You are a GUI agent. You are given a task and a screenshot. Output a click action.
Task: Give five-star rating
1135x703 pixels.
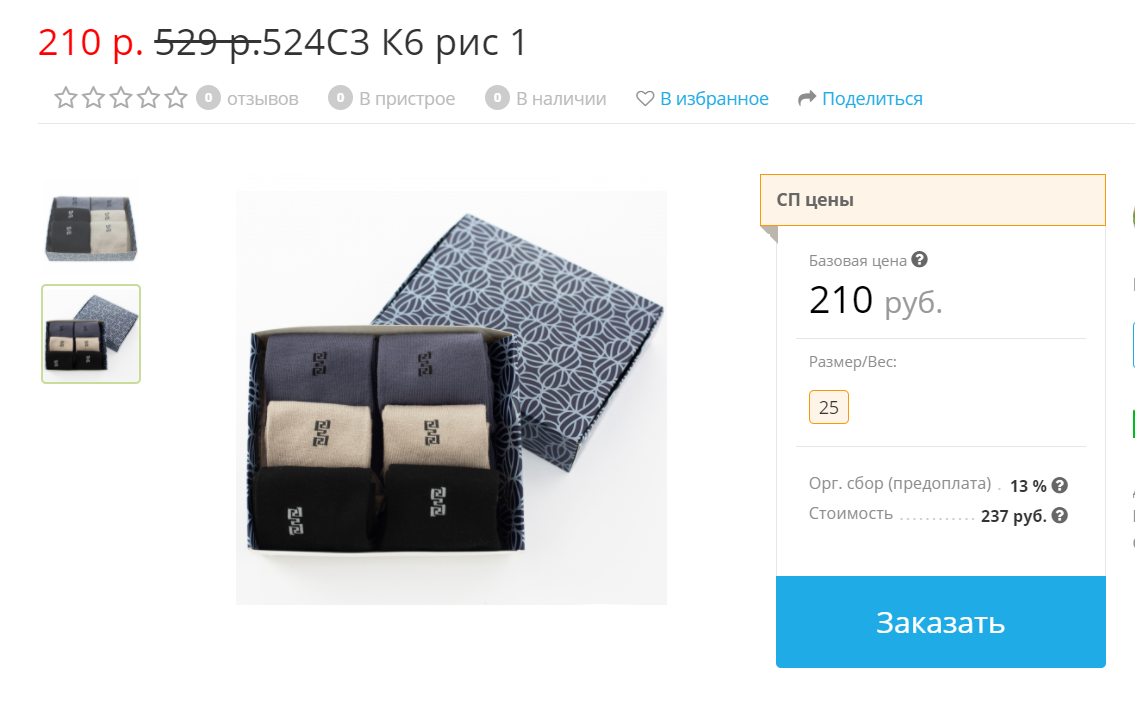pos(176,98)
